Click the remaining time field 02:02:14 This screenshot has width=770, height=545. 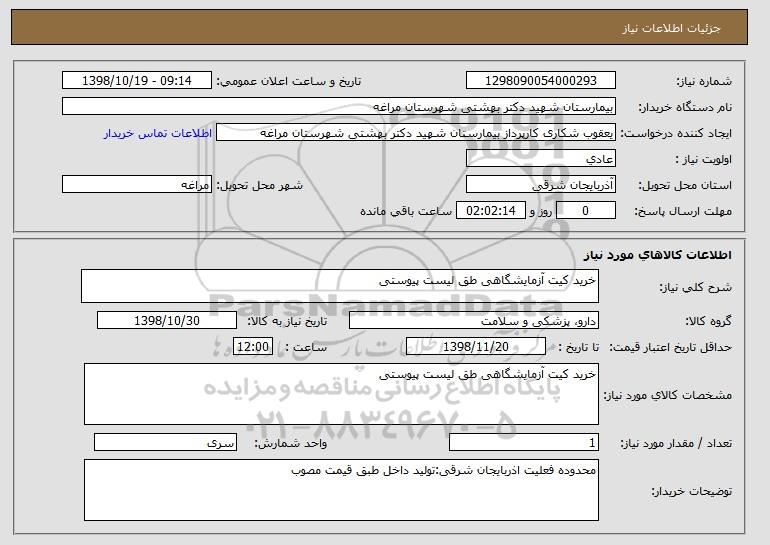coord(491,211)
